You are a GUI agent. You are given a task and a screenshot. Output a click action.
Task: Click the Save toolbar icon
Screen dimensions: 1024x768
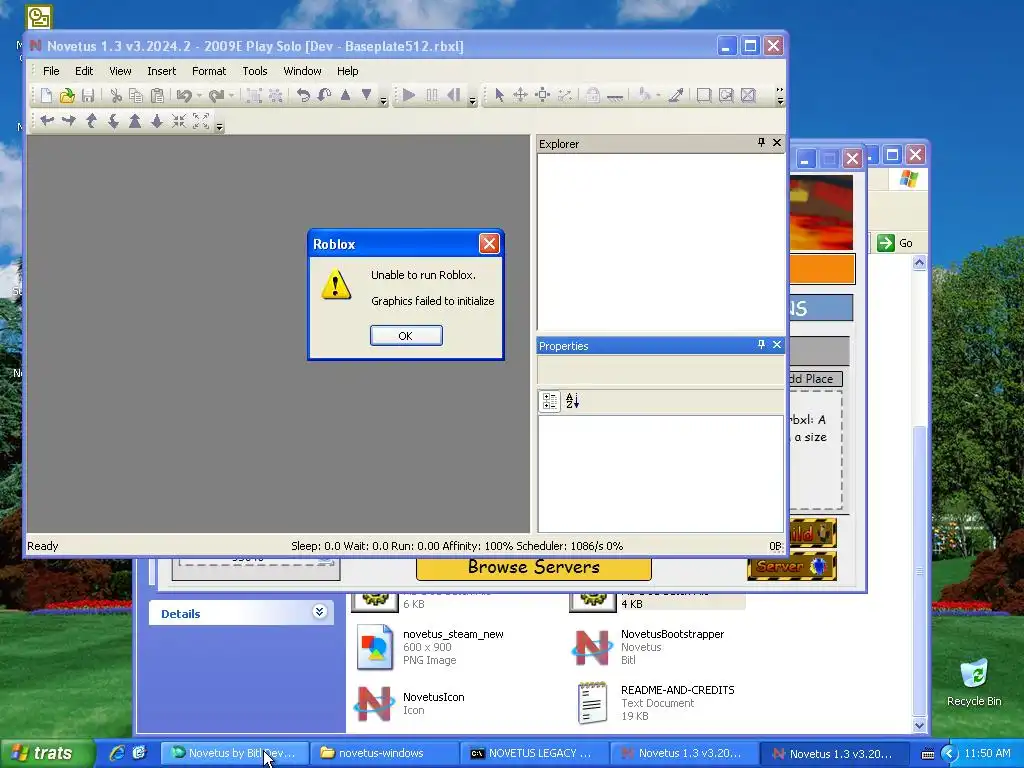tap(88, 95)
